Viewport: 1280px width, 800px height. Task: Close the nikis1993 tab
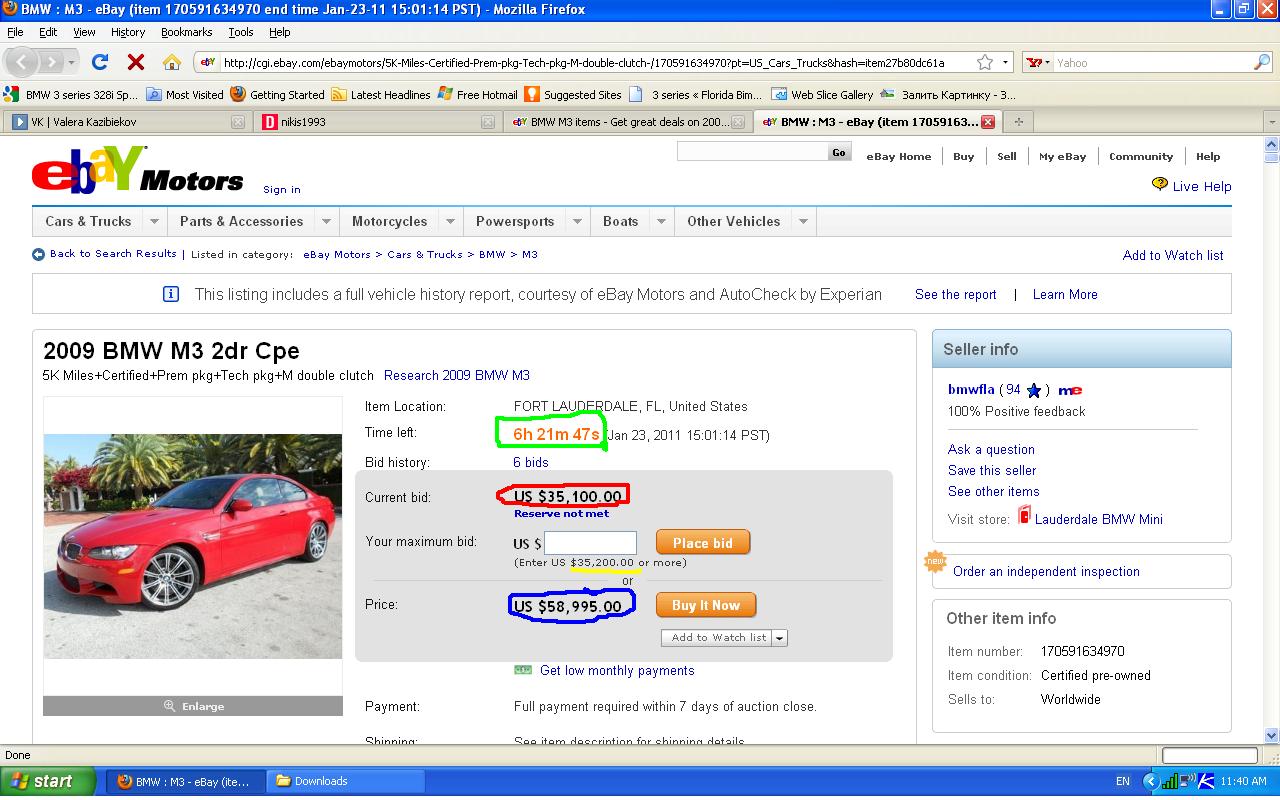[x=488, y=122]
